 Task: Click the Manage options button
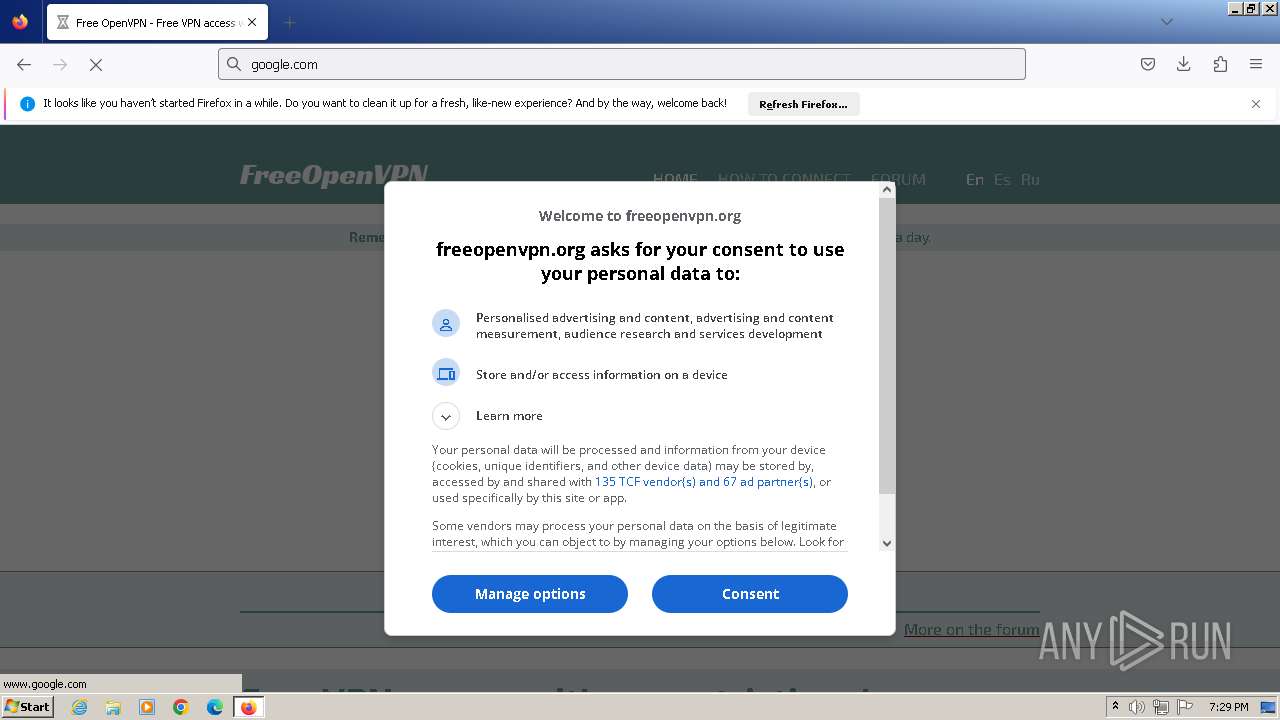point(530,594)
